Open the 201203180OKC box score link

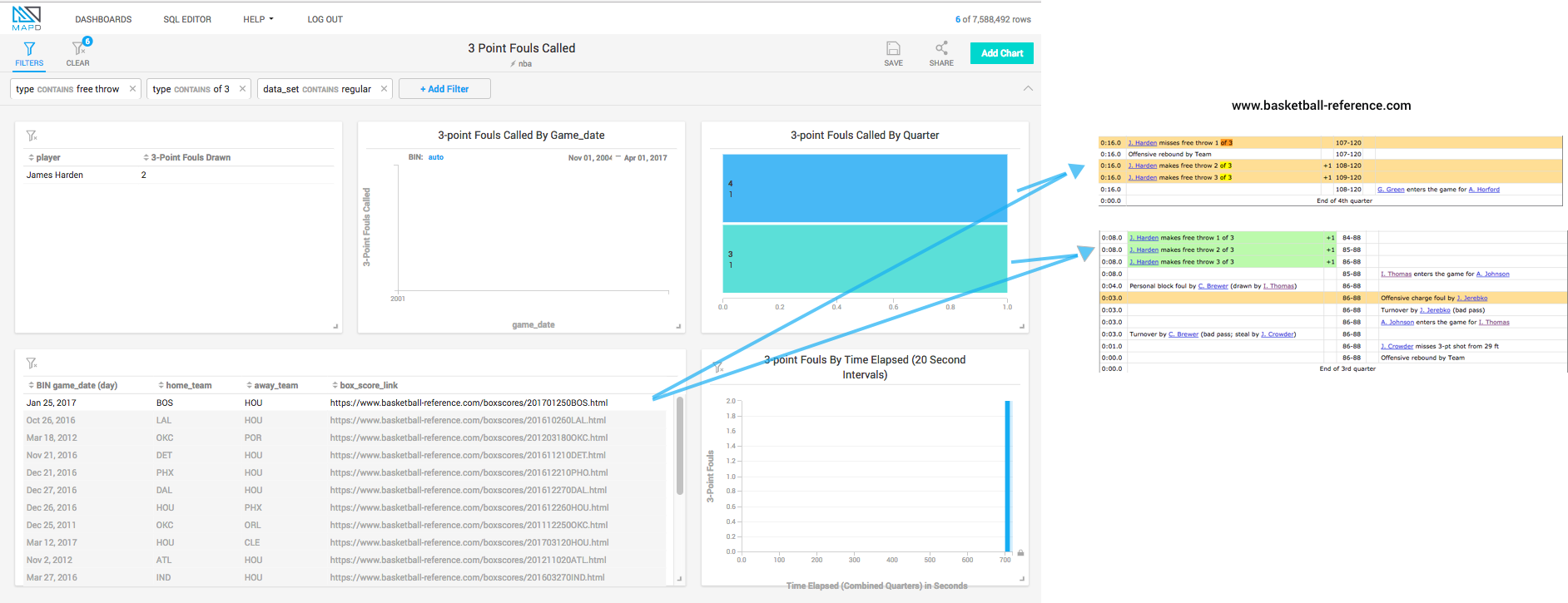pyautogui.click(x=469, y=437)
